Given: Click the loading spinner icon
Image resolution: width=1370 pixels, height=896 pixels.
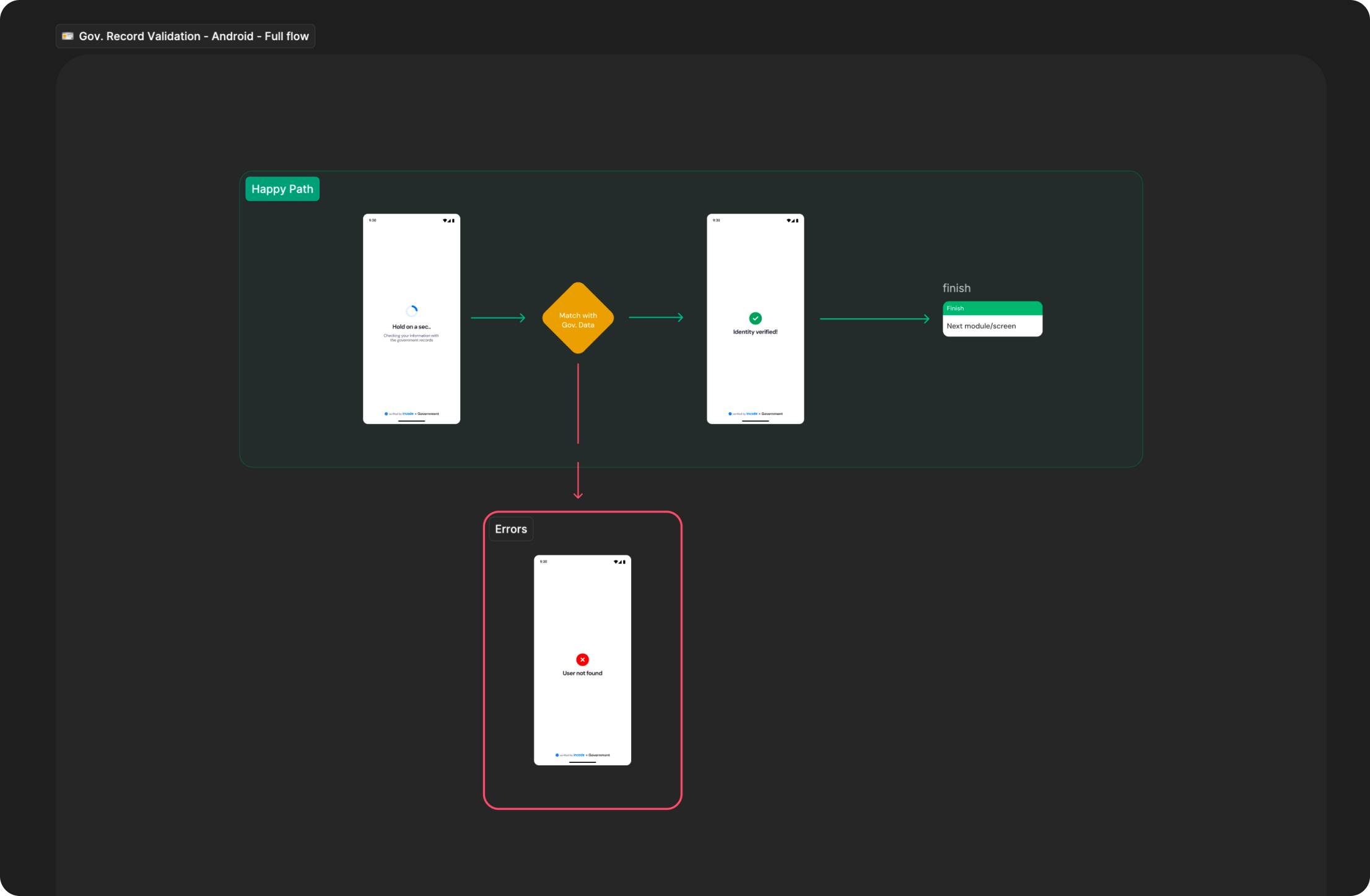Looking at the screenshot, I should [x=412, y=311].
